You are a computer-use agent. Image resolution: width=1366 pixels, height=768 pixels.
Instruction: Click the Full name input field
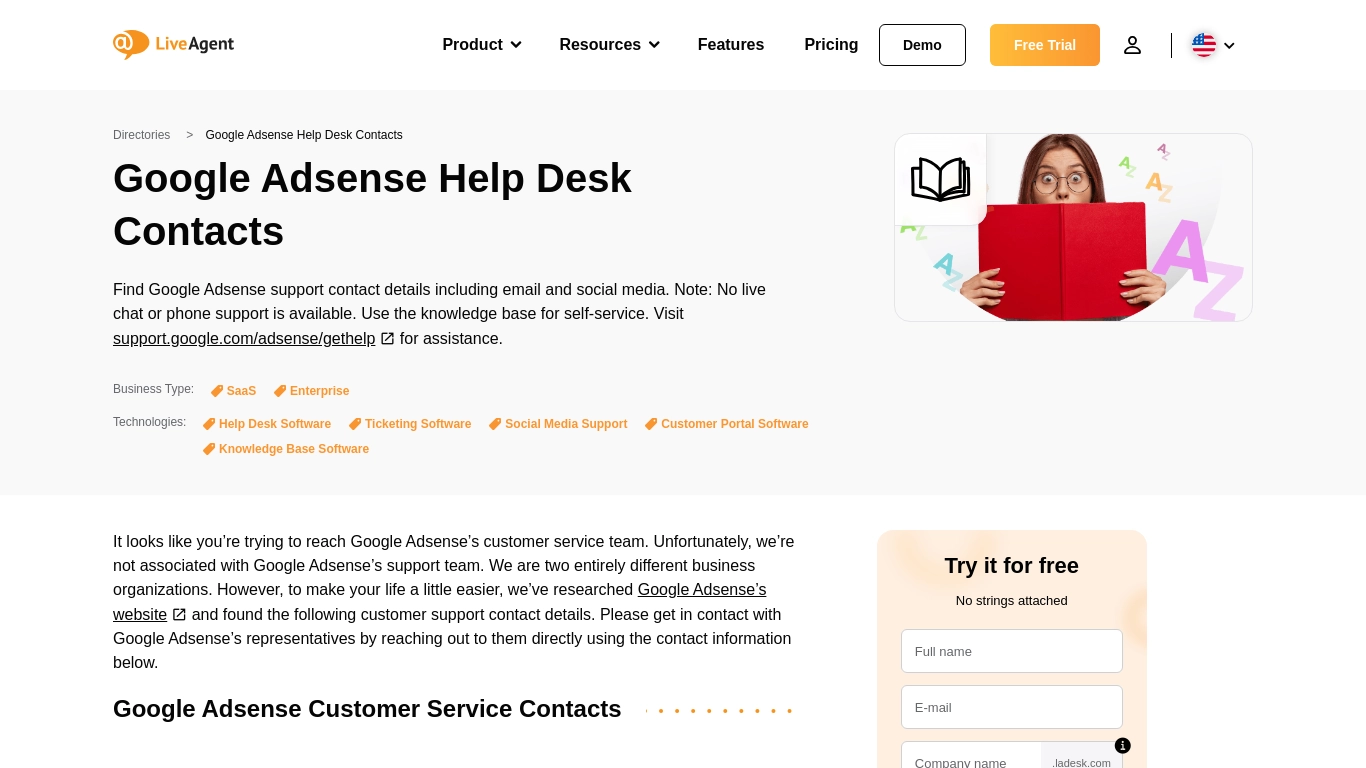(1011, 651)
